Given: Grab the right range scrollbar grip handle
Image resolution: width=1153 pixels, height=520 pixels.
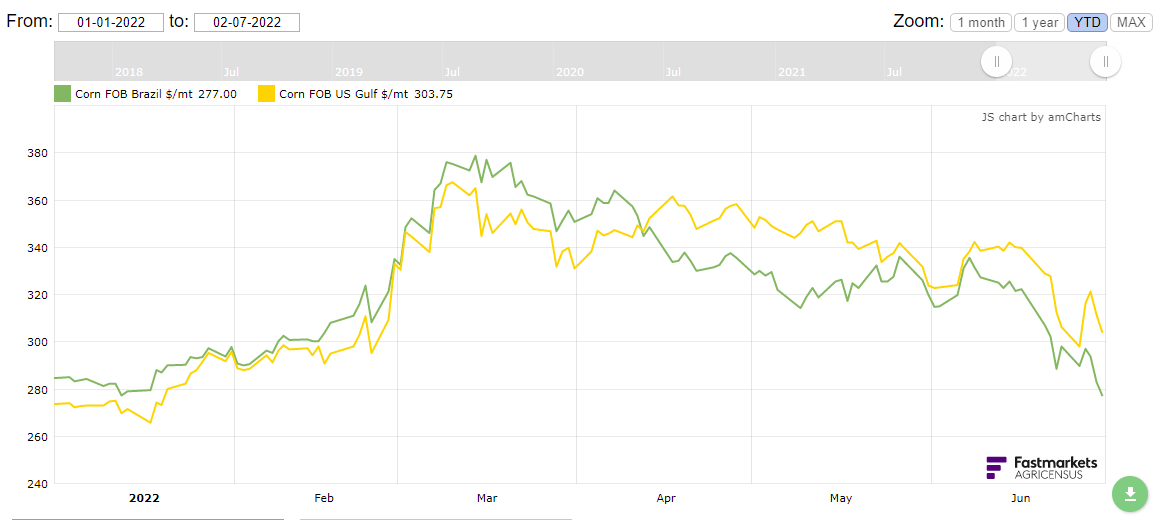Looking at the screenshot, I should pos(1105,62).
